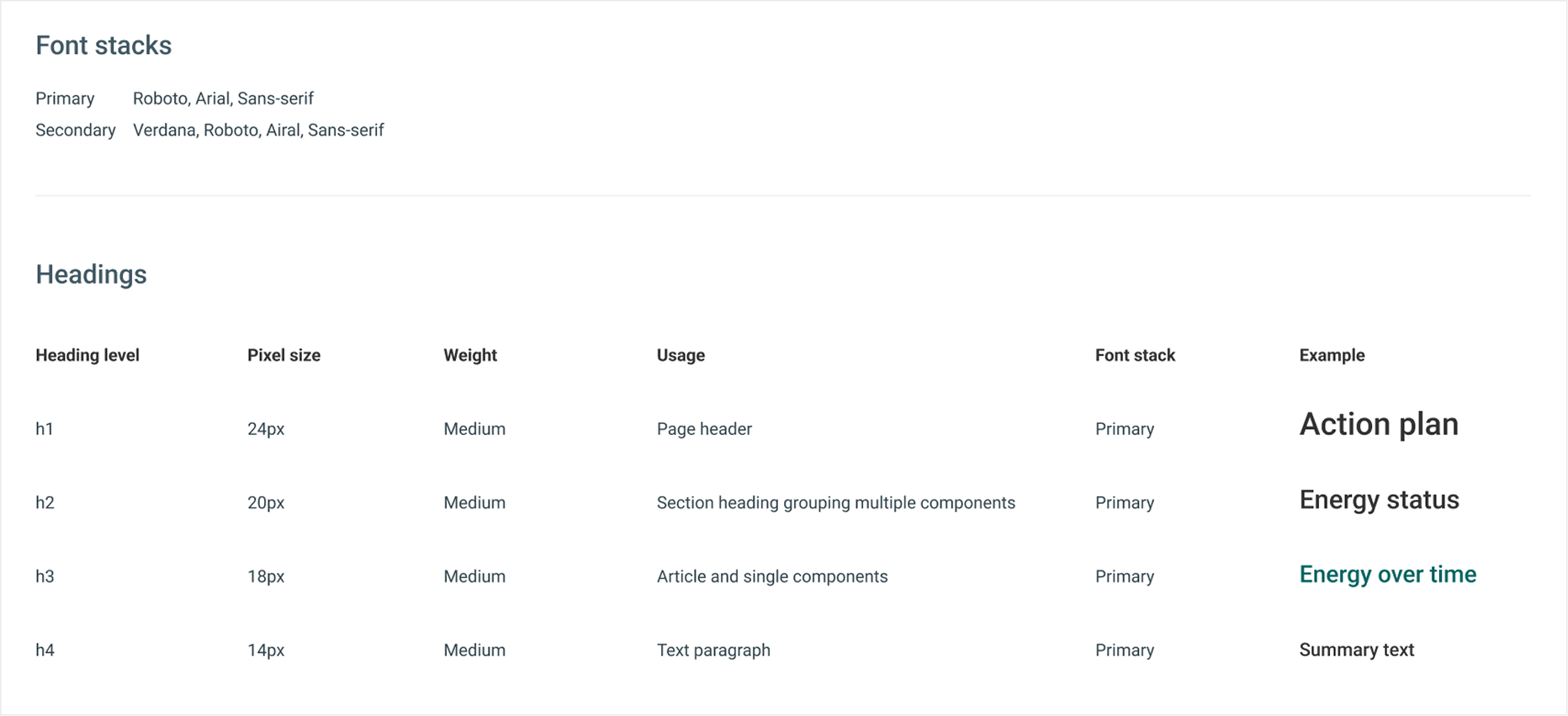Screen dimensions: 1568x716
Task: Click the Example column header
Action: pyautogui.click(x=1332, y=355)
